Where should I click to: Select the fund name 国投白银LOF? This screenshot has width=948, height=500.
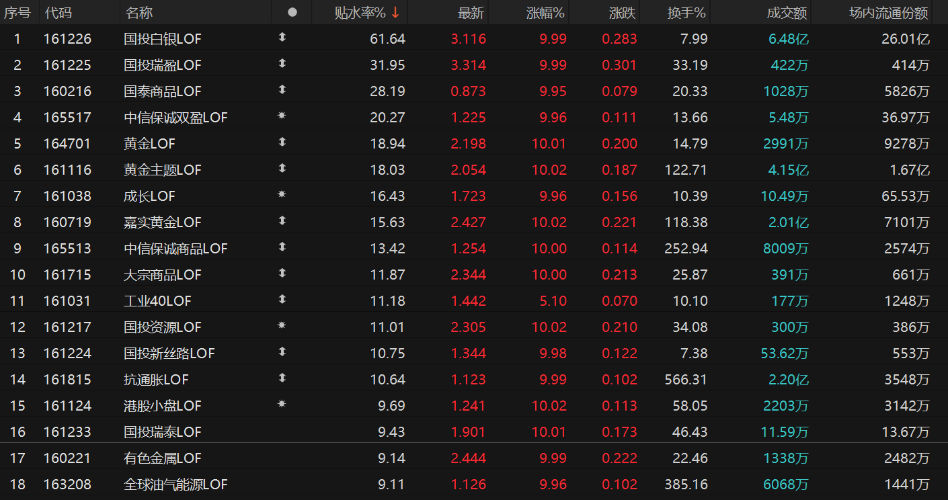tap(162, 39)
